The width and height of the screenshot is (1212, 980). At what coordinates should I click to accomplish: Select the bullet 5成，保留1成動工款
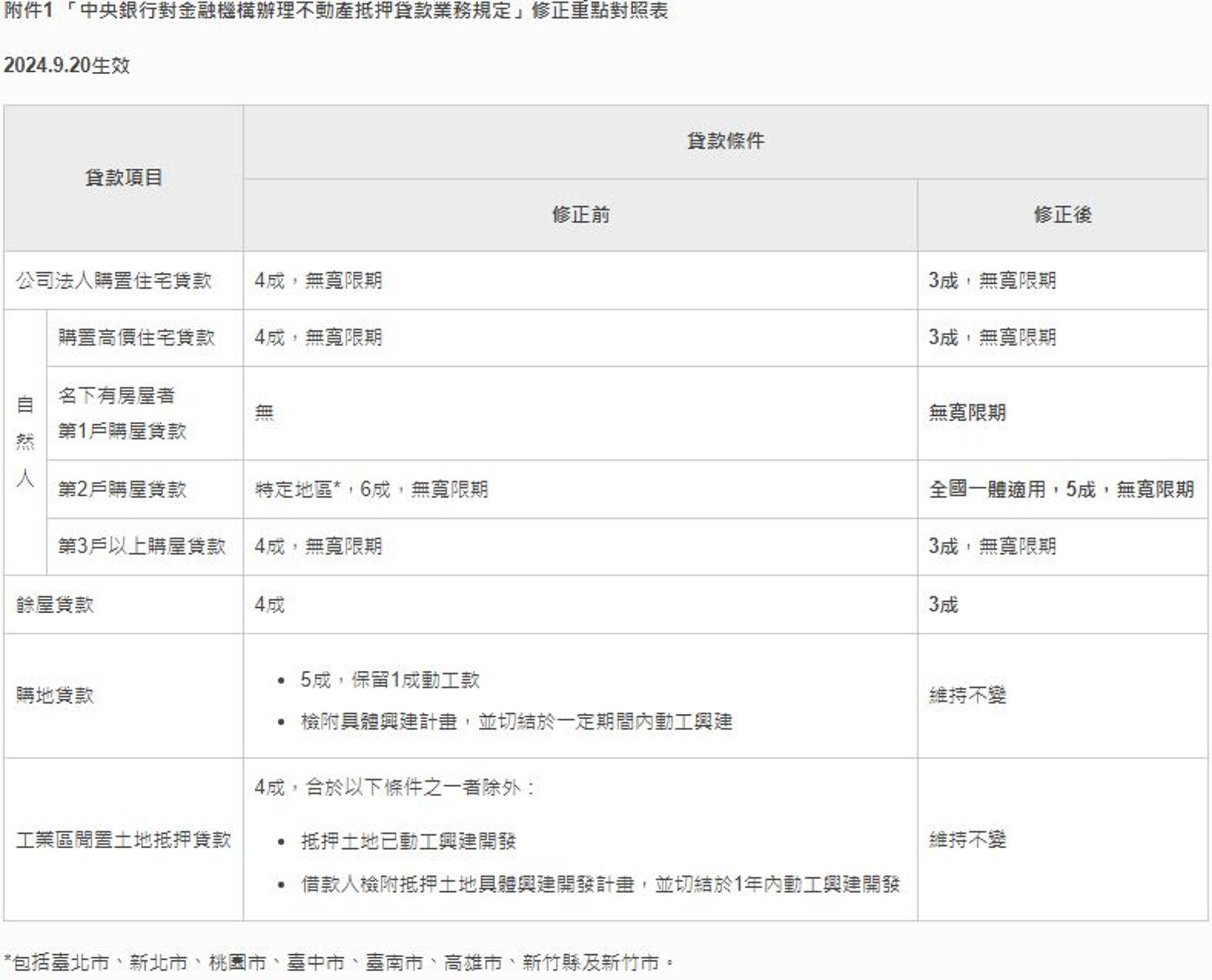pos(390,680)
